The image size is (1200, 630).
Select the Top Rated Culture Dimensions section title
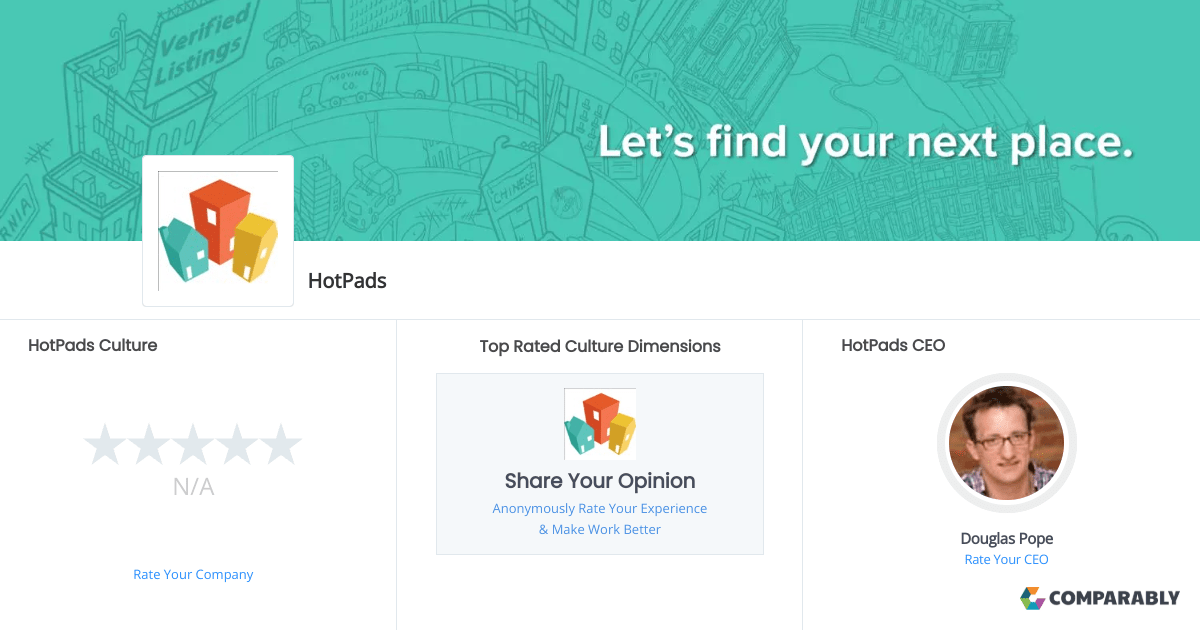click(599, 346)
